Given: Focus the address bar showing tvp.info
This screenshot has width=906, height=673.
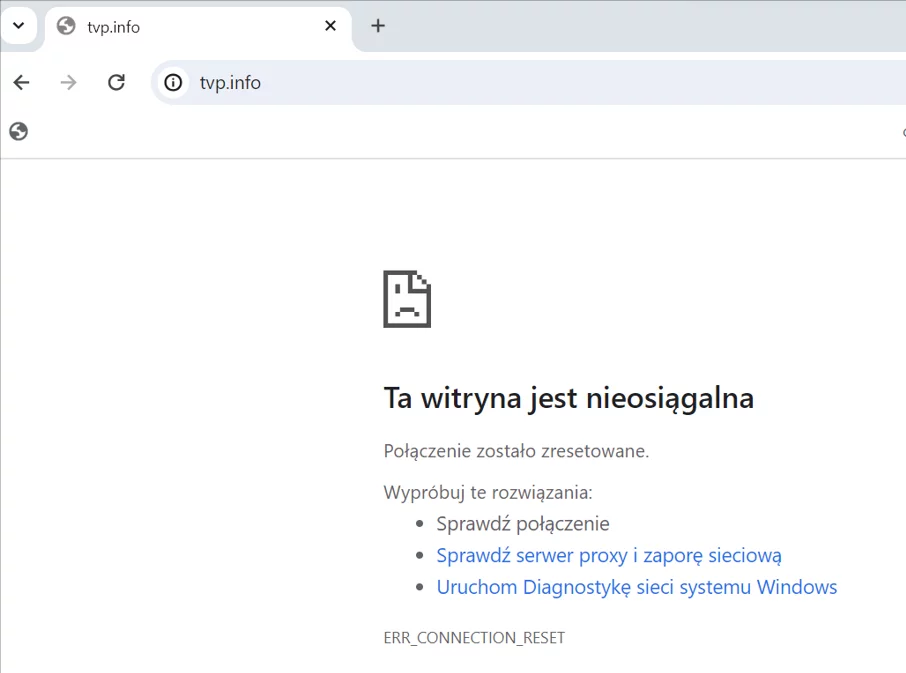Looking at the screenshot, I should (x=528, y=83).
